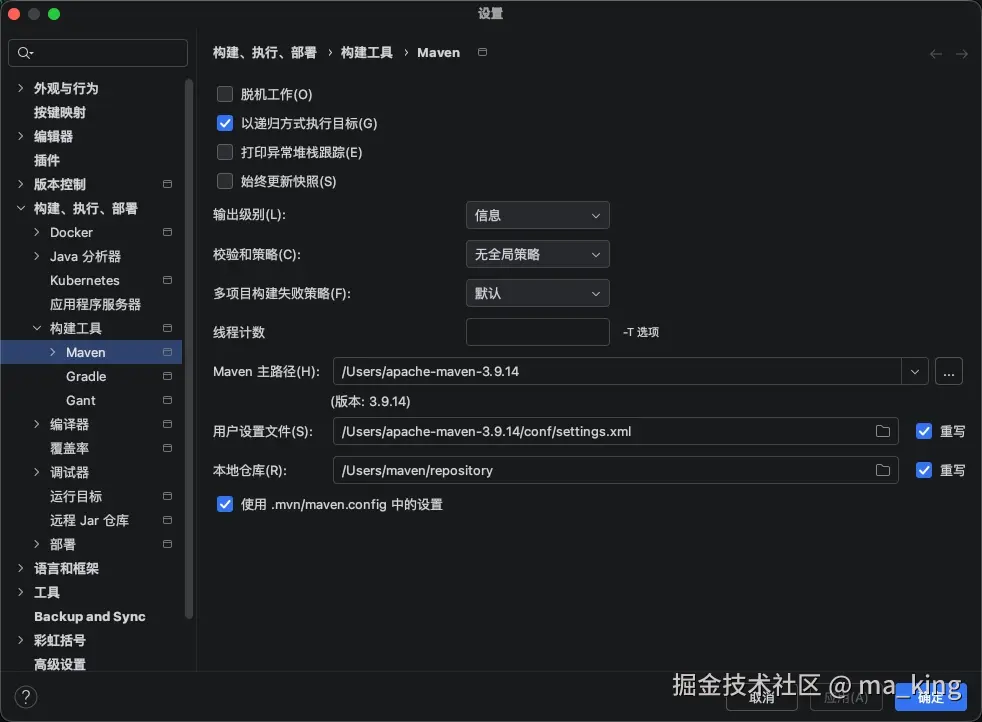
Task: Click the -T 选项 label
Action: click(641, 332)
